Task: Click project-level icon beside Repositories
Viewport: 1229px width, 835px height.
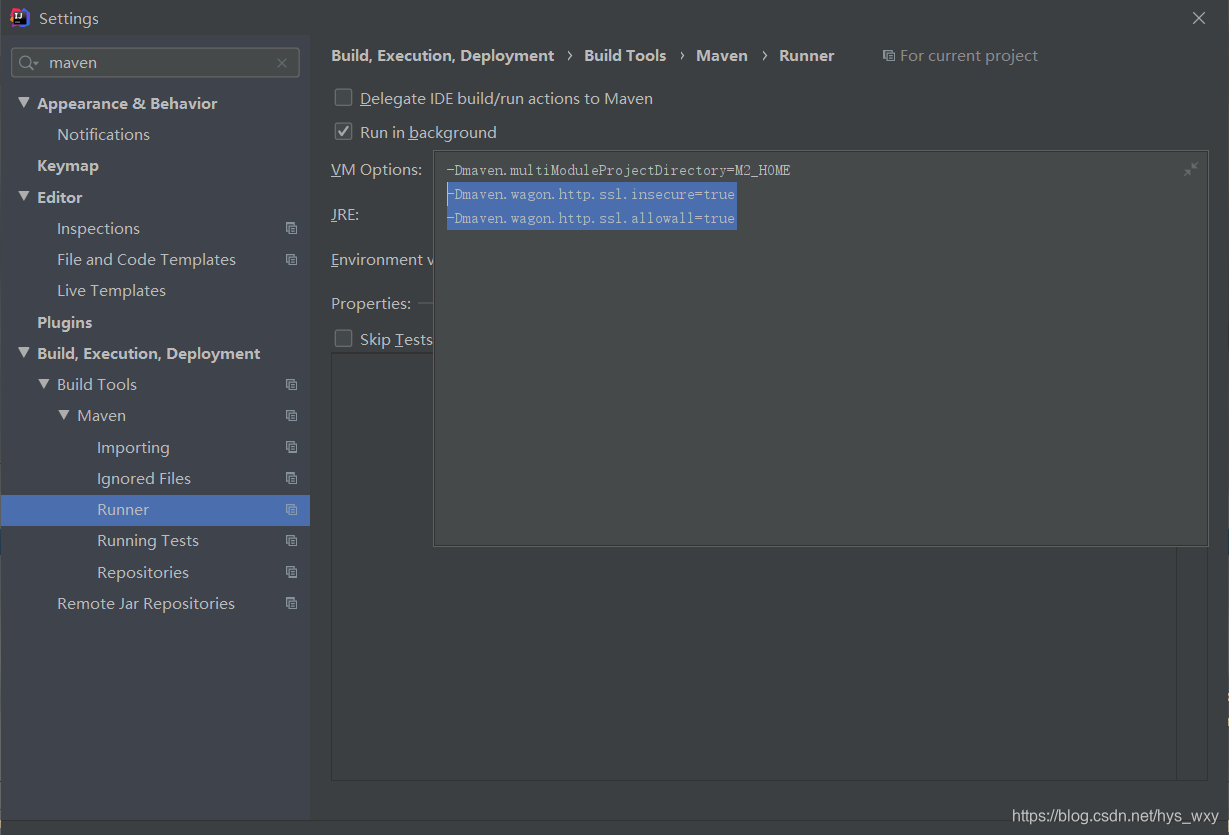Action: pos(291,573)
